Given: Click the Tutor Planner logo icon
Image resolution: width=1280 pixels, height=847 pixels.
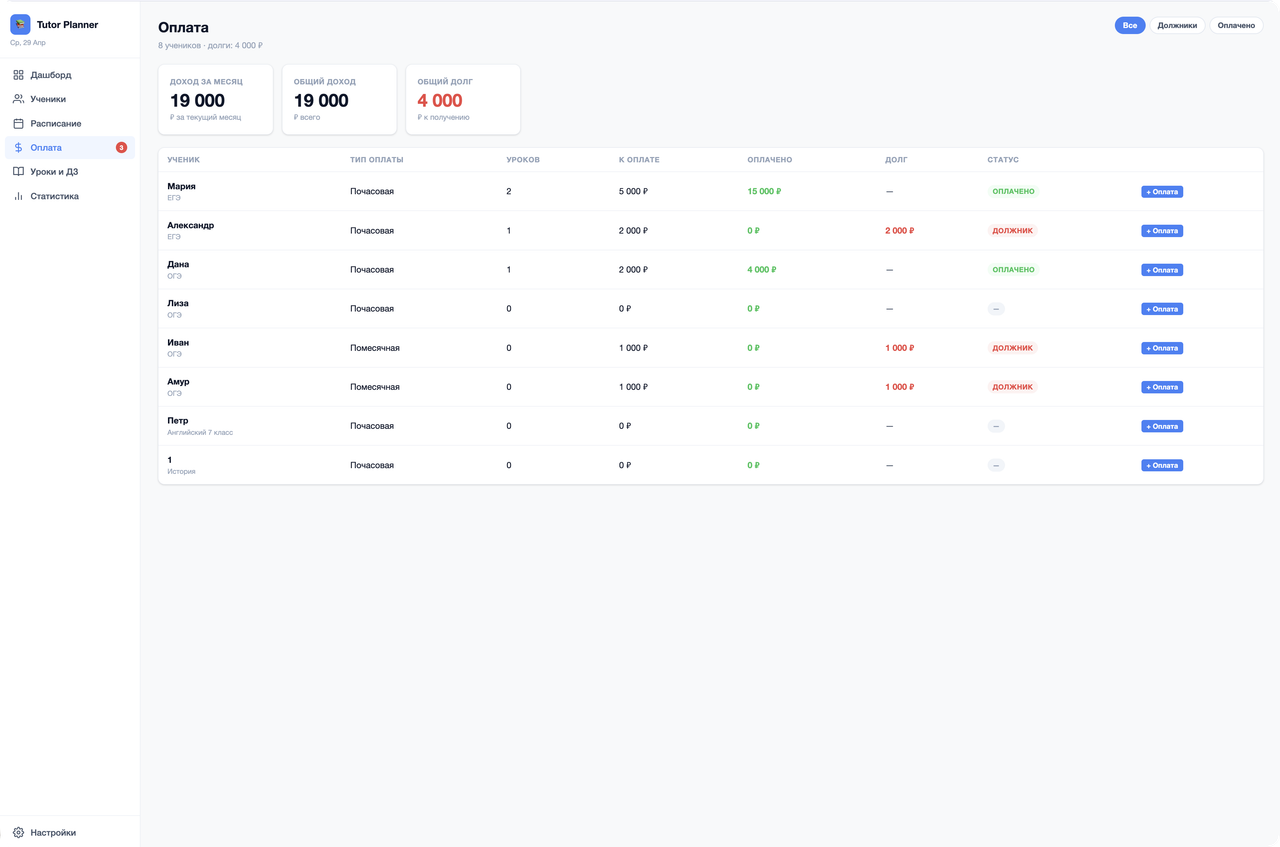Looking at the screenshot, I should (x=20, y=24).
